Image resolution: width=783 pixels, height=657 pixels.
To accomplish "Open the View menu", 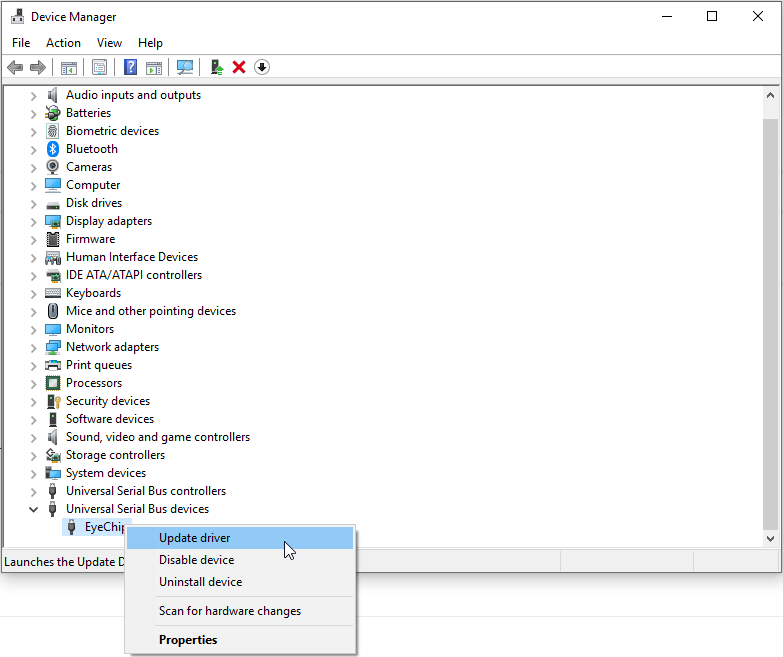I will tap(109, 43).
